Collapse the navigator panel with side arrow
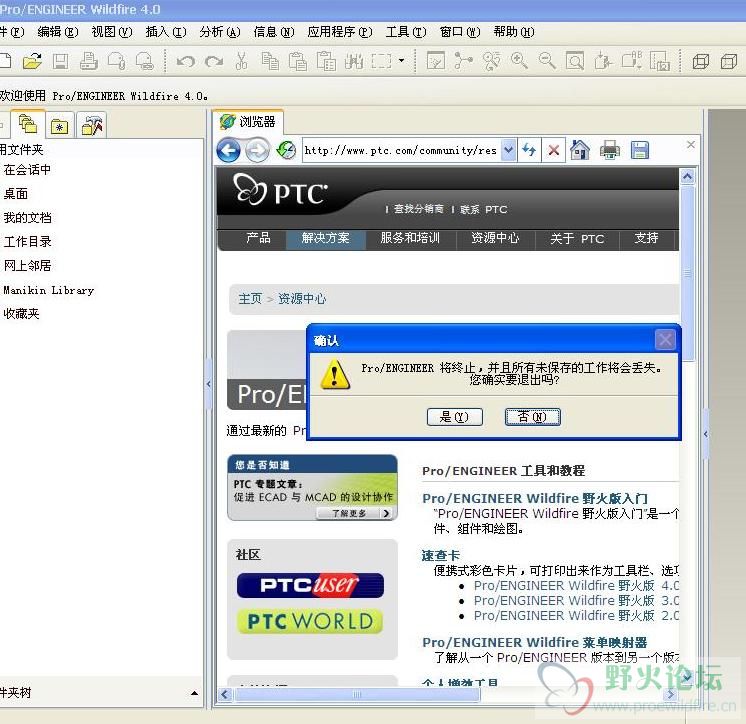Image resolution: width=746 pixels, height=724 pixels. tap(208, 383)
